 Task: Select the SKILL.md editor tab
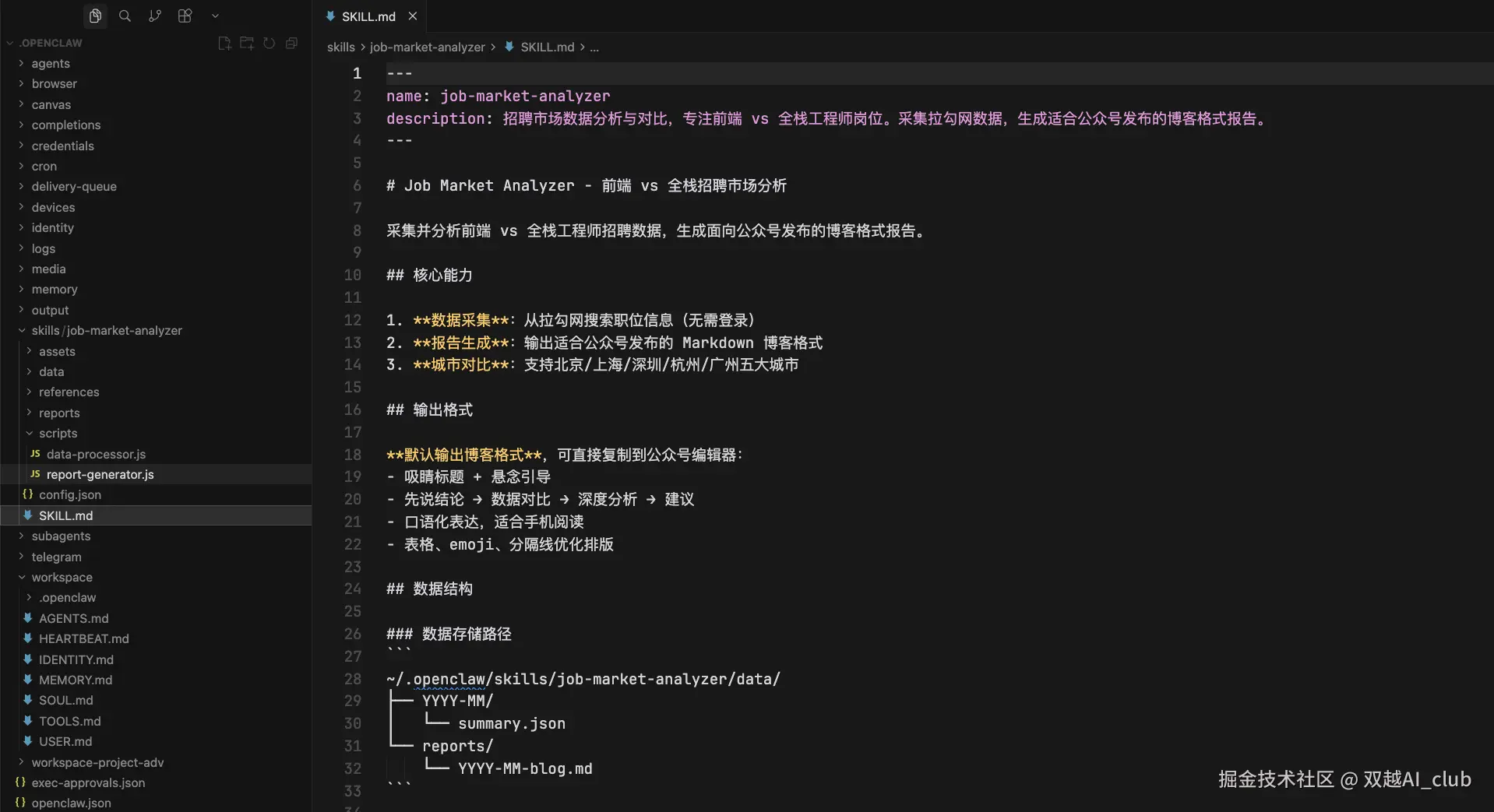click(369, 16)
